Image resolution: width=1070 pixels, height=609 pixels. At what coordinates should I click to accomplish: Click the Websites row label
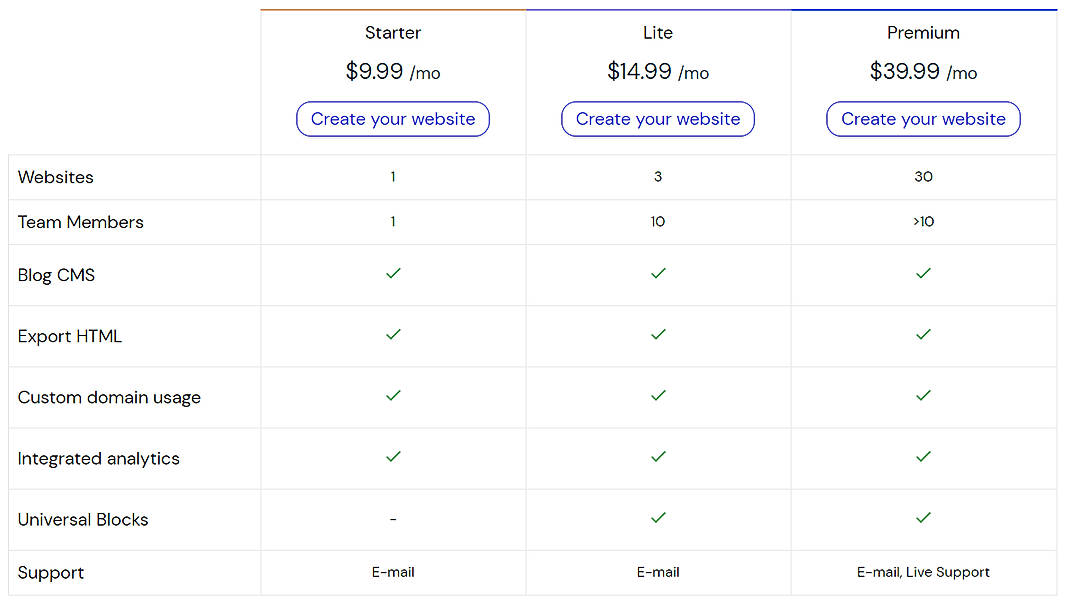[55, 177]
